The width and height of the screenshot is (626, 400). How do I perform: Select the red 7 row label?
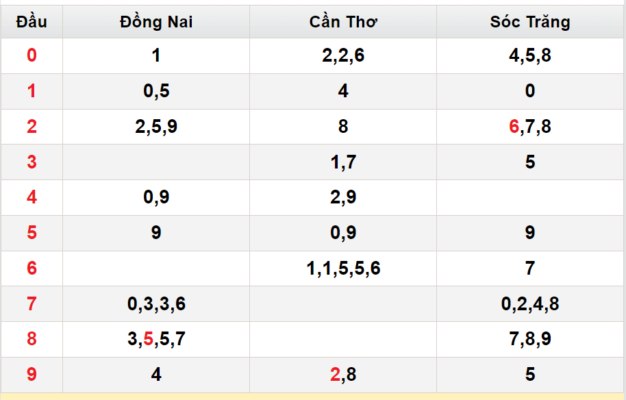32,304
